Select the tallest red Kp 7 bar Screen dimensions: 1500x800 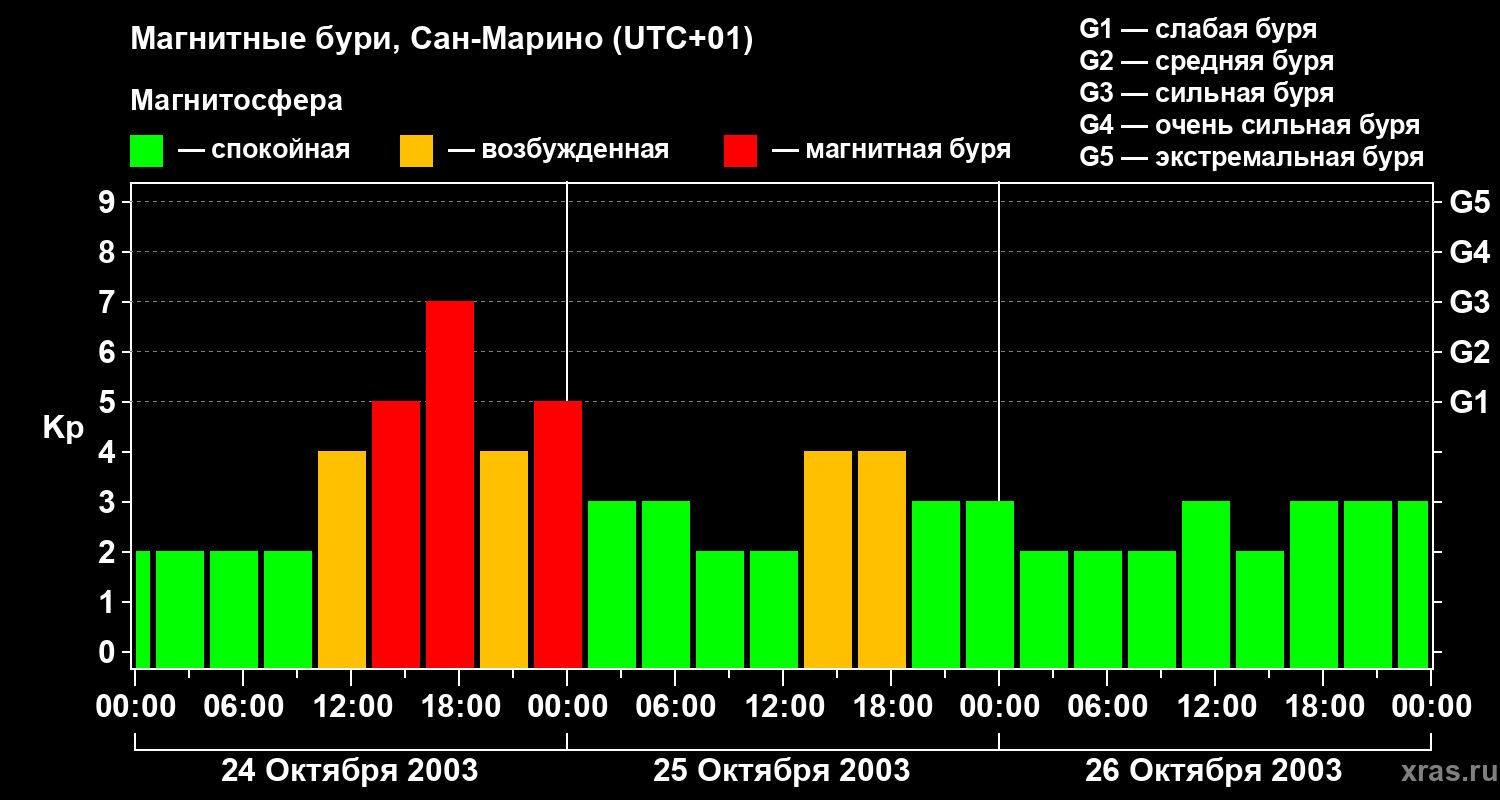[450, 484]
